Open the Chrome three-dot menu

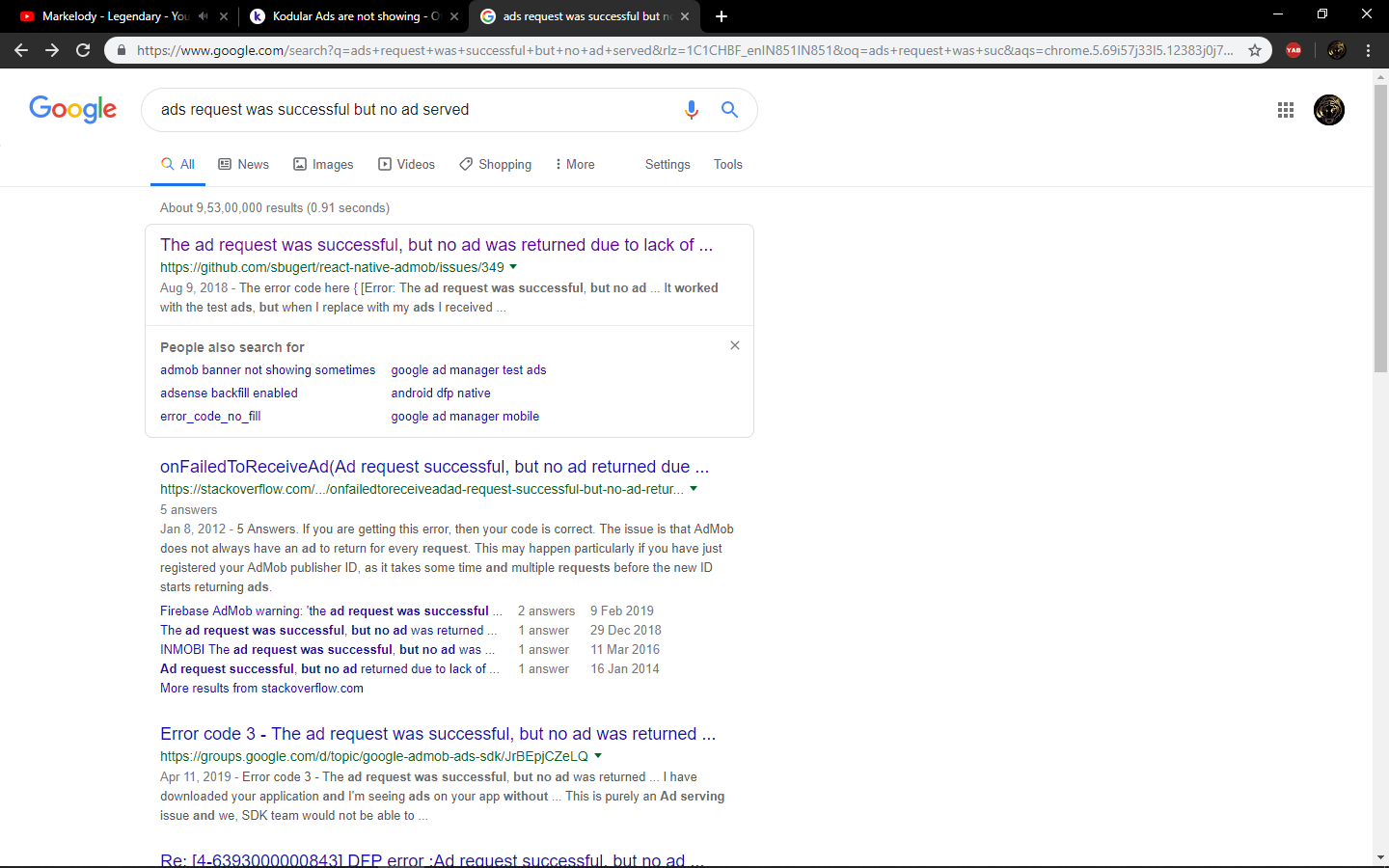(x=1368, y=50)
